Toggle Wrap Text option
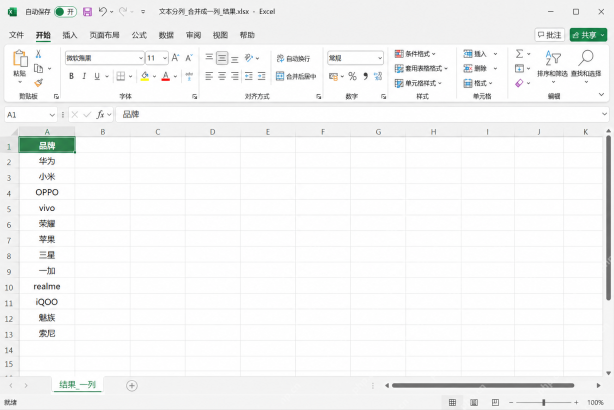The width and height of the screenshot is (614, 410). coord(293,58)
